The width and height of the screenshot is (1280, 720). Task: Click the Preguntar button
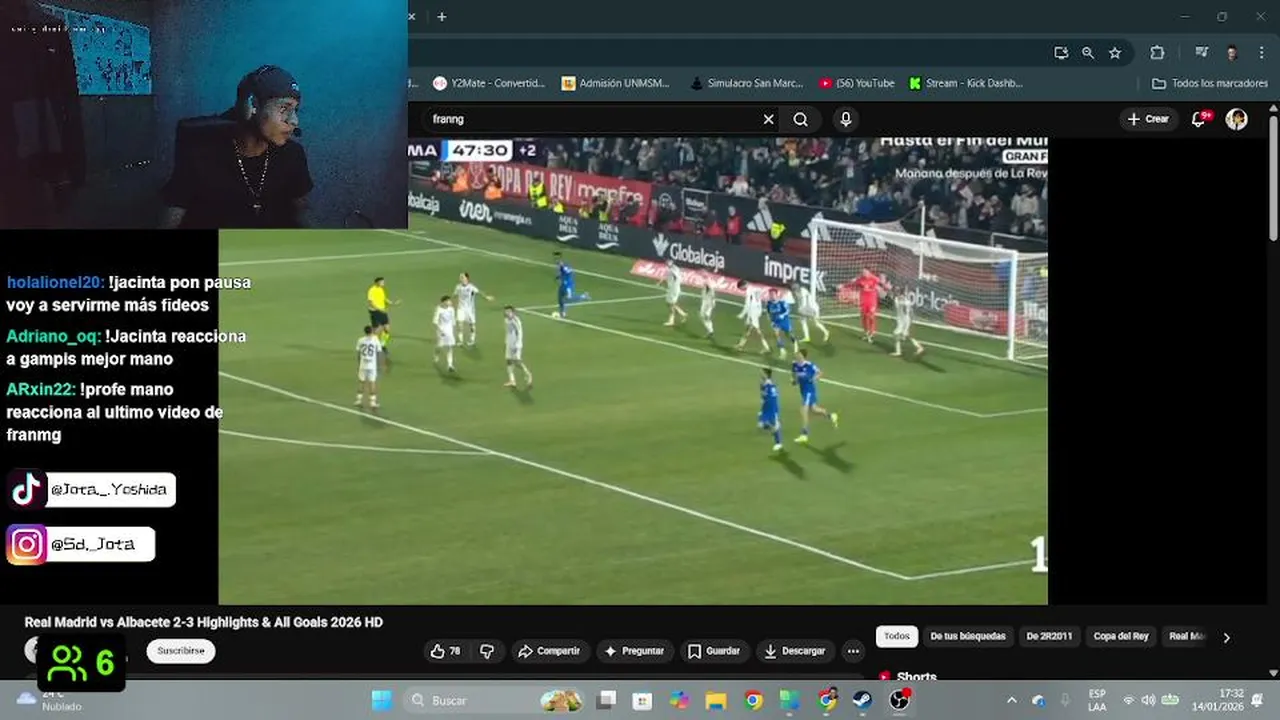634,651
